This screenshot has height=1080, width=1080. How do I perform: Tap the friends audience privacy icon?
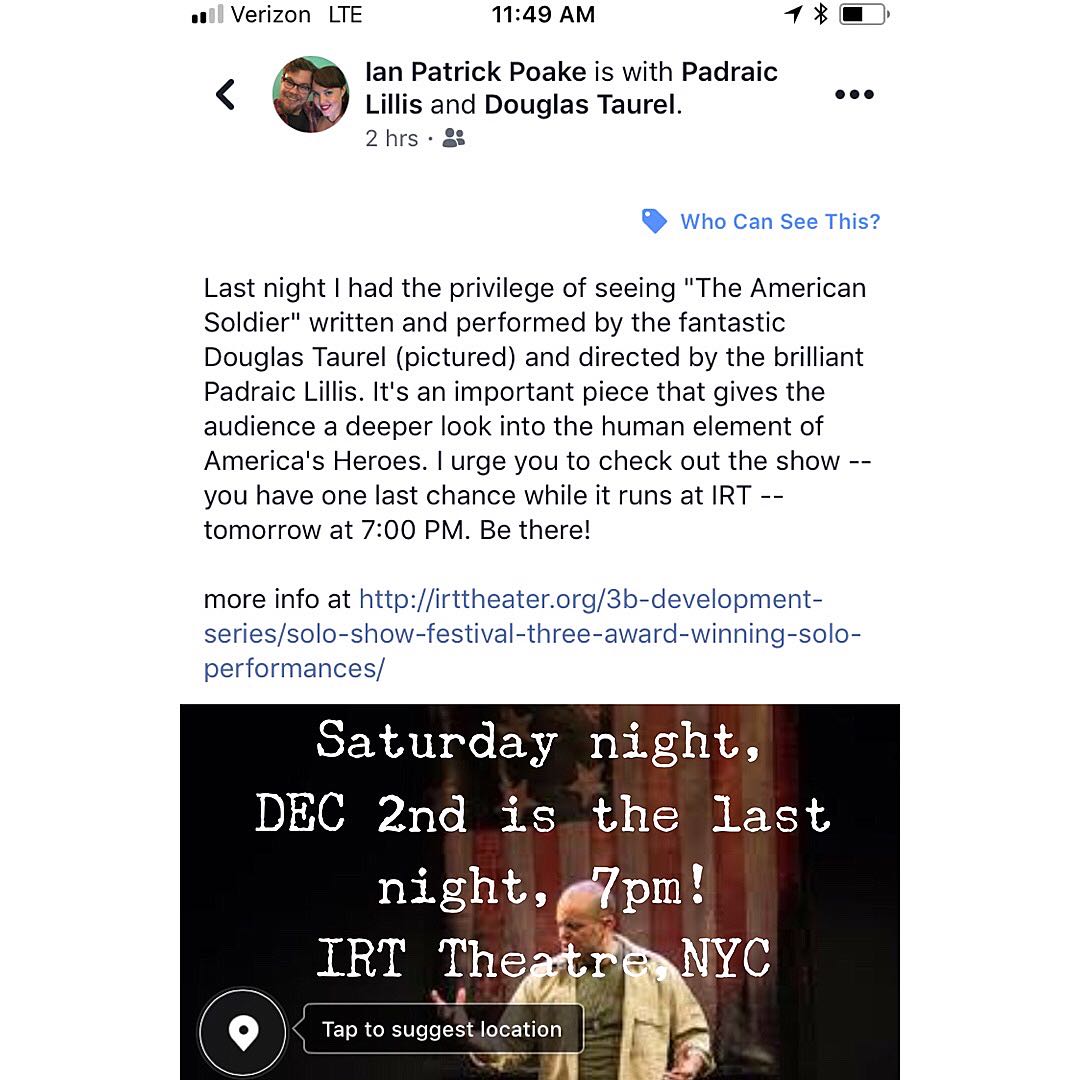tap(453, 138)
